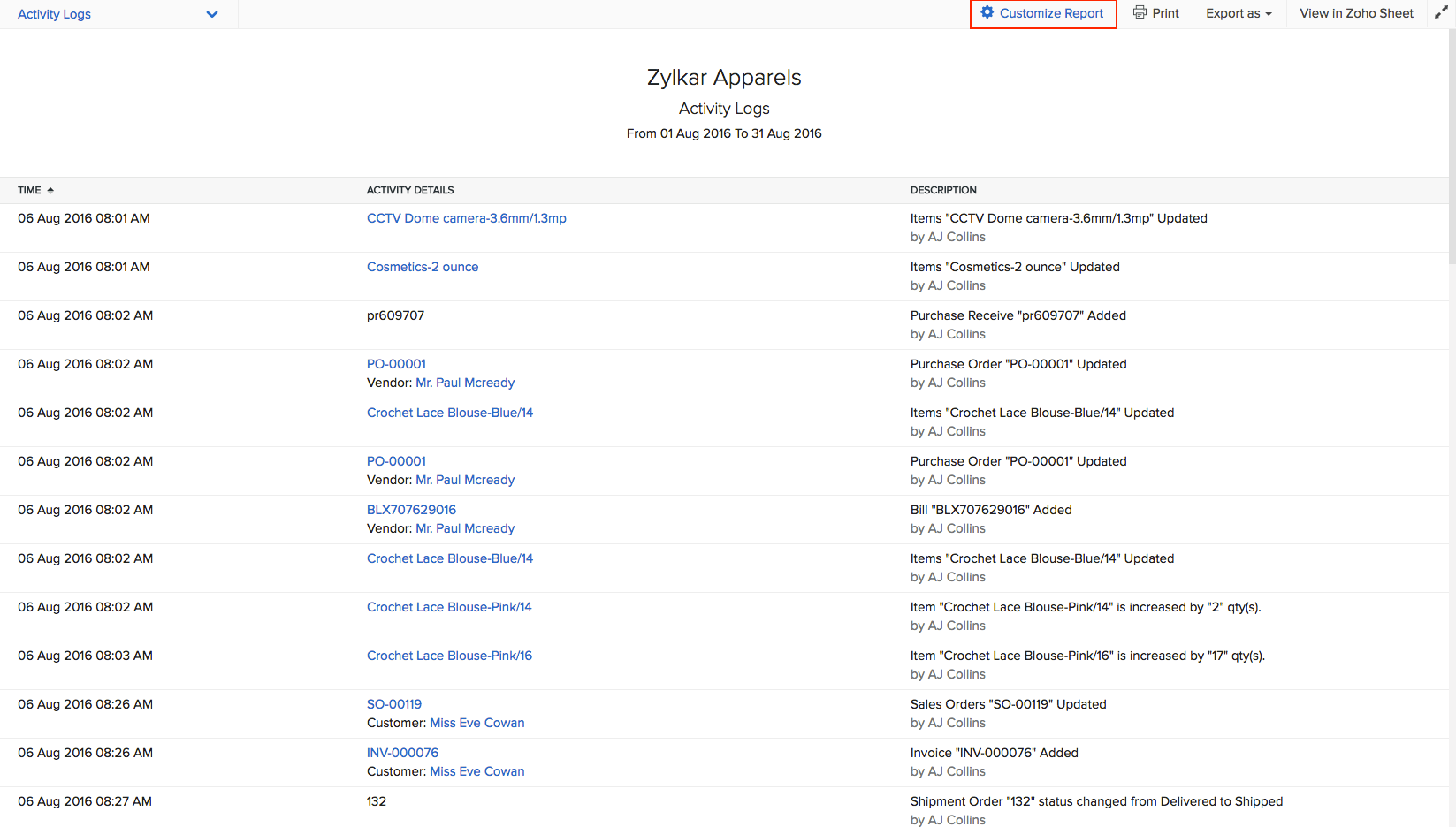Image resolution: width=1456 pixels, height=827 pixels.
Task: Select View in Zoho Sheet
Action: click(x=1355, y=13)
